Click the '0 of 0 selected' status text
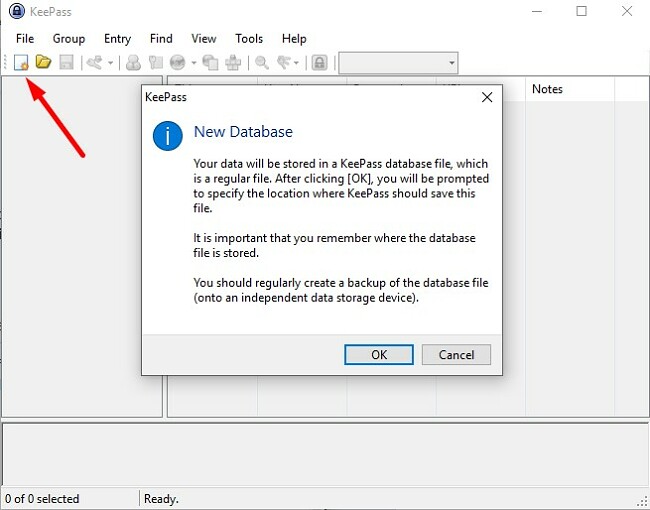The height and width of the screenshot is (510, 650). click(x=42, y=498)
